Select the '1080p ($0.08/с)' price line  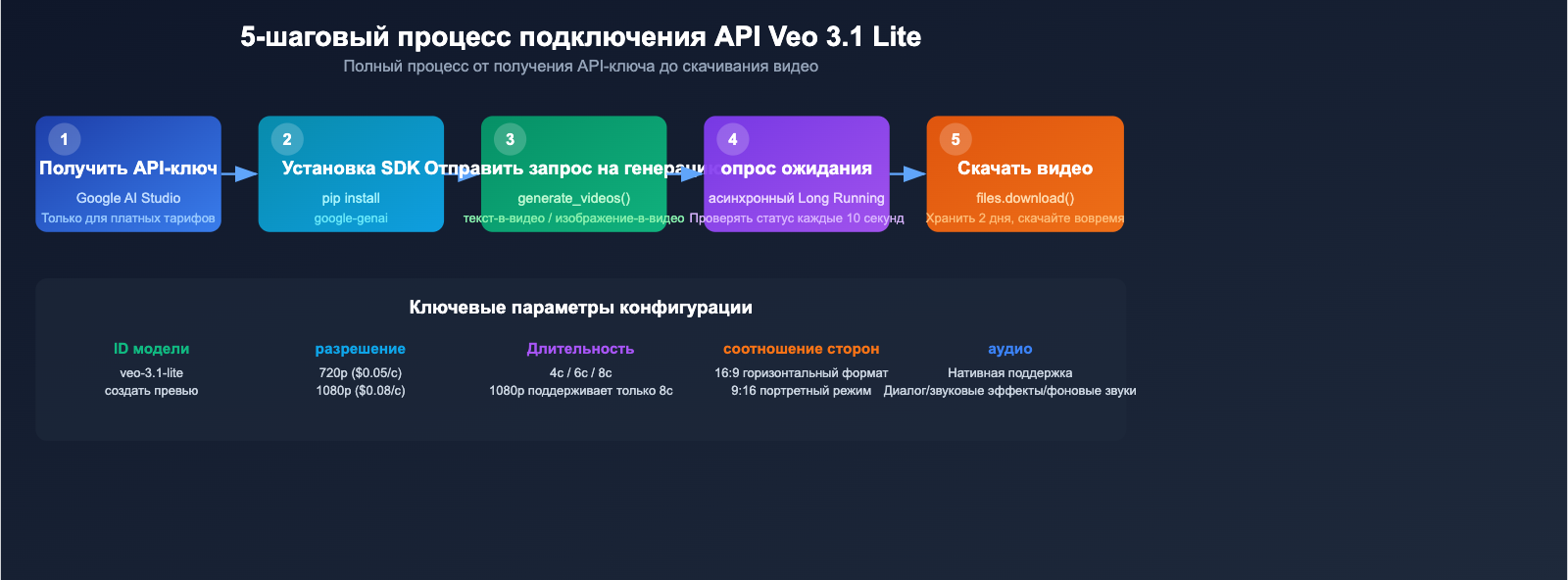tap(361, 391)
